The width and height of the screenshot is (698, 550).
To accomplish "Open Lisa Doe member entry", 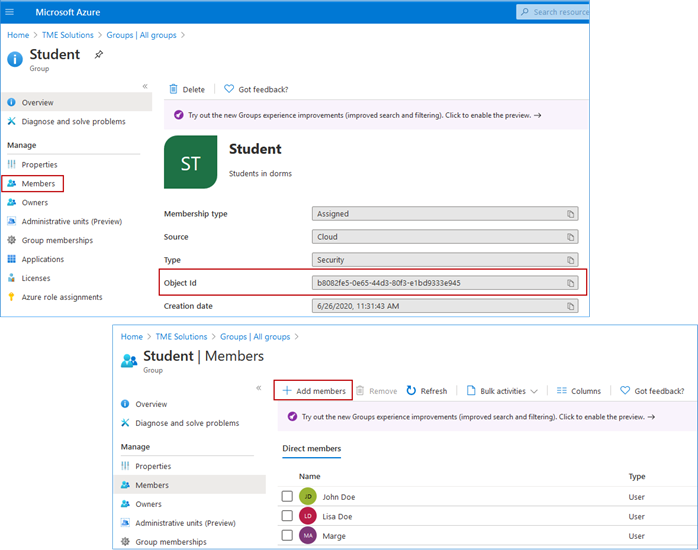I will point(337,517).
